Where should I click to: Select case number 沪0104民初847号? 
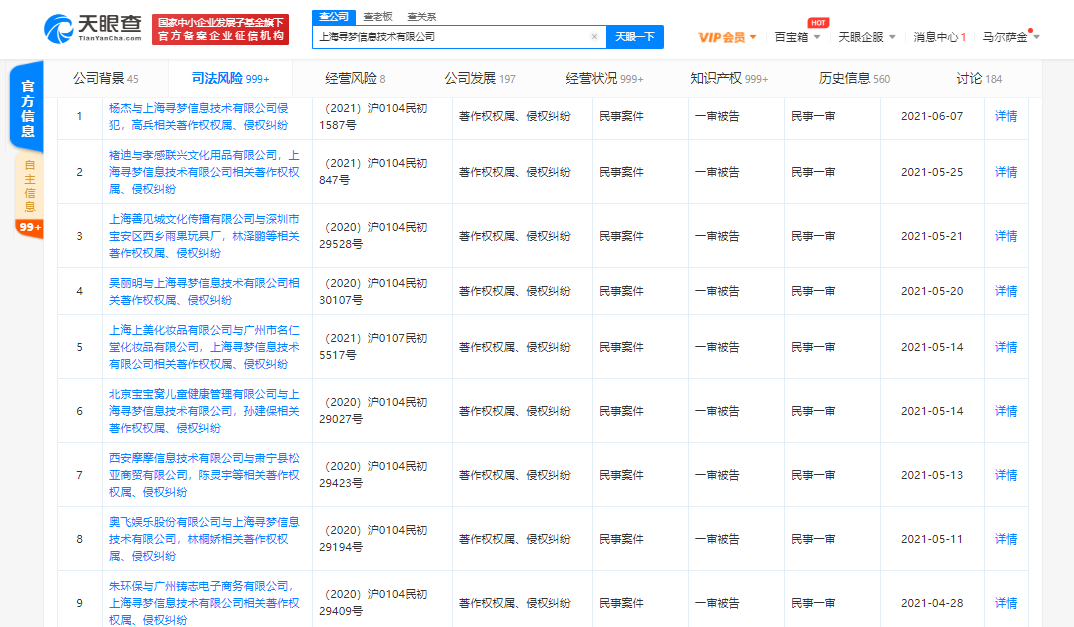pos(373,172)
